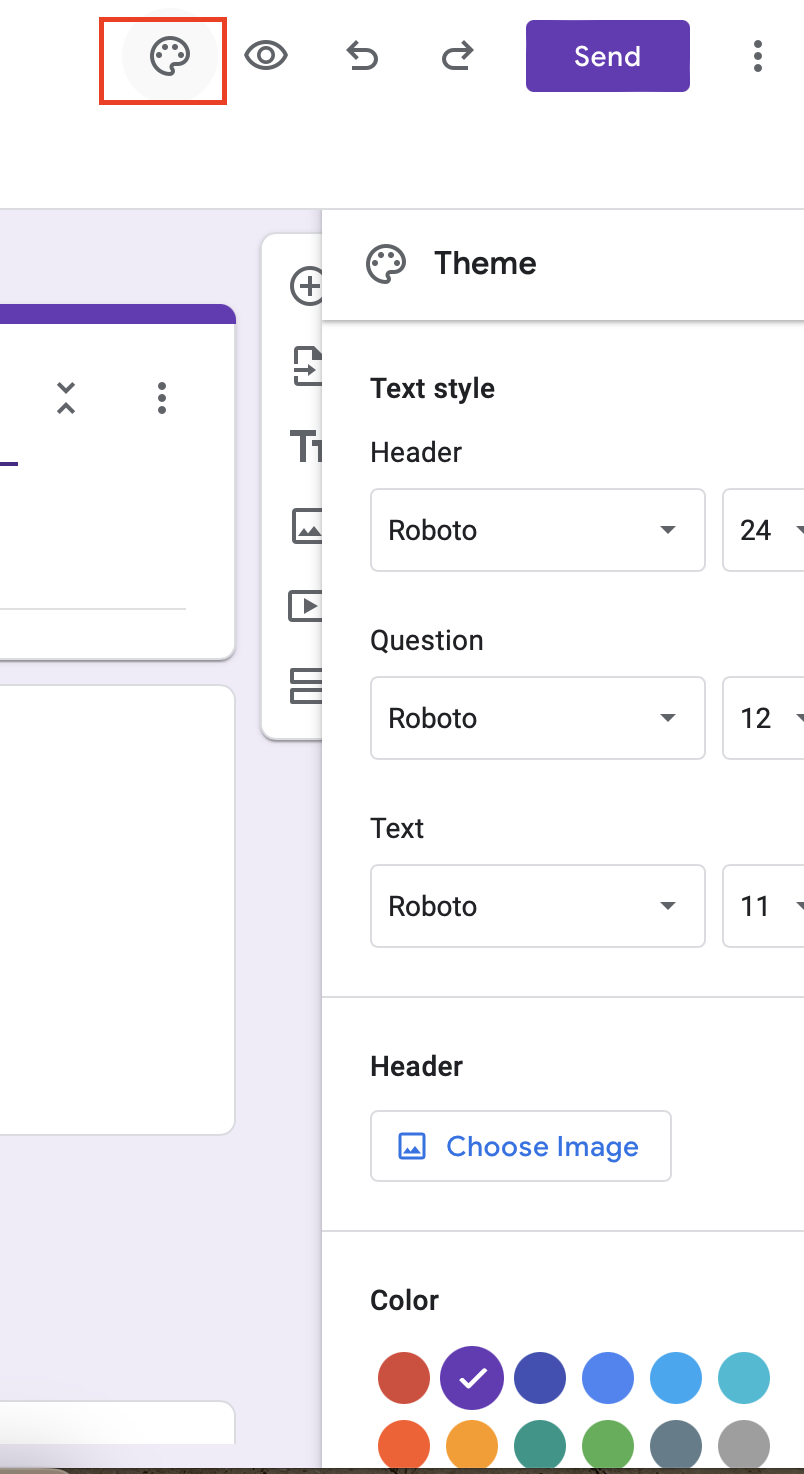Select the red theme color swatch
Viewport: 804px width, 1474px height.
[x=403, y=1378]
